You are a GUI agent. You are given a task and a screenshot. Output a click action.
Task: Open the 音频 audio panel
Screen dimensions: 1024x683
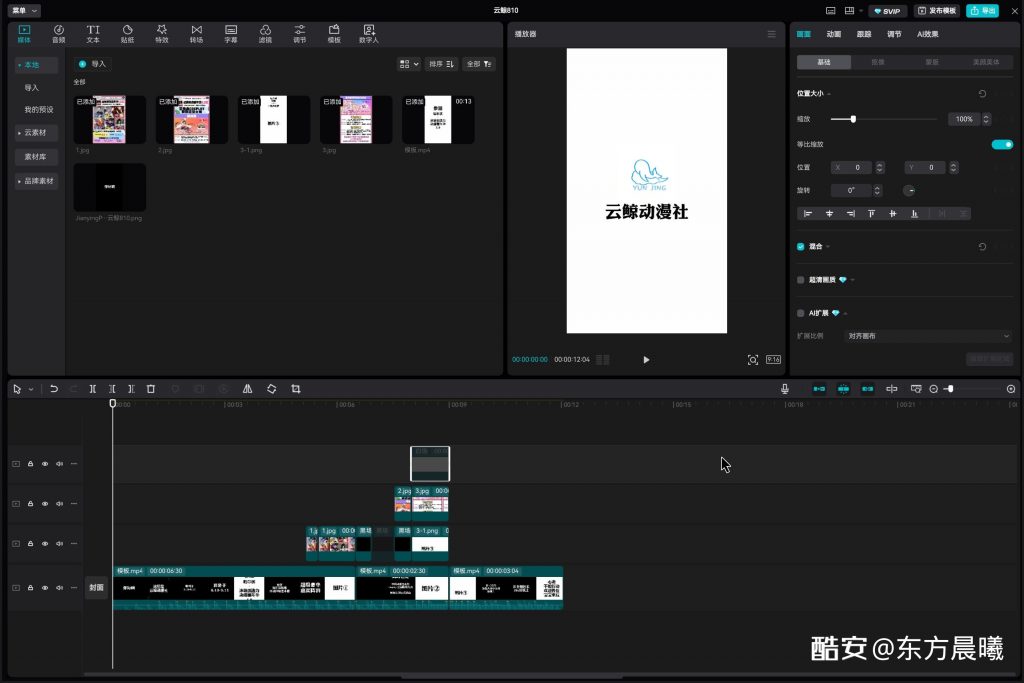click(x=59, y=34)
